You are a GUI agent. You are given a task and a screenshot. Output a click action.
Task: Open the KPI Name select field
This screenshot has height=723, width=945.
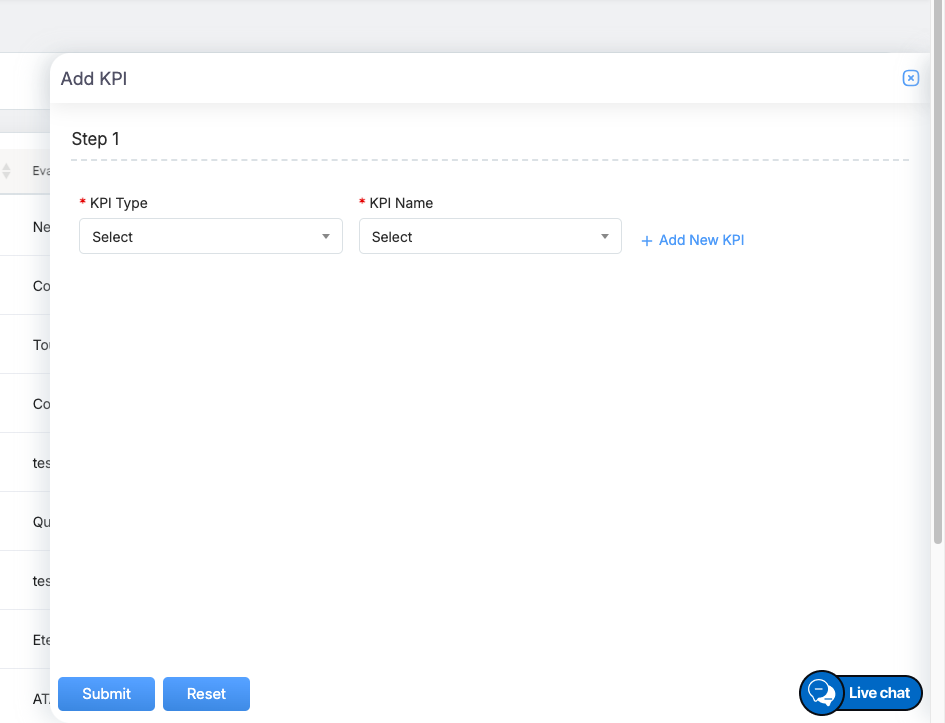point(480,237)
